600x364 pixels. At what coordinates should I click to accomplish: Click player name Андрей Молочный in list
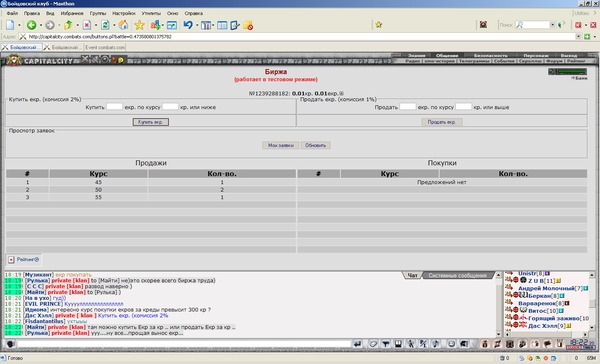(x=546, y=288)
